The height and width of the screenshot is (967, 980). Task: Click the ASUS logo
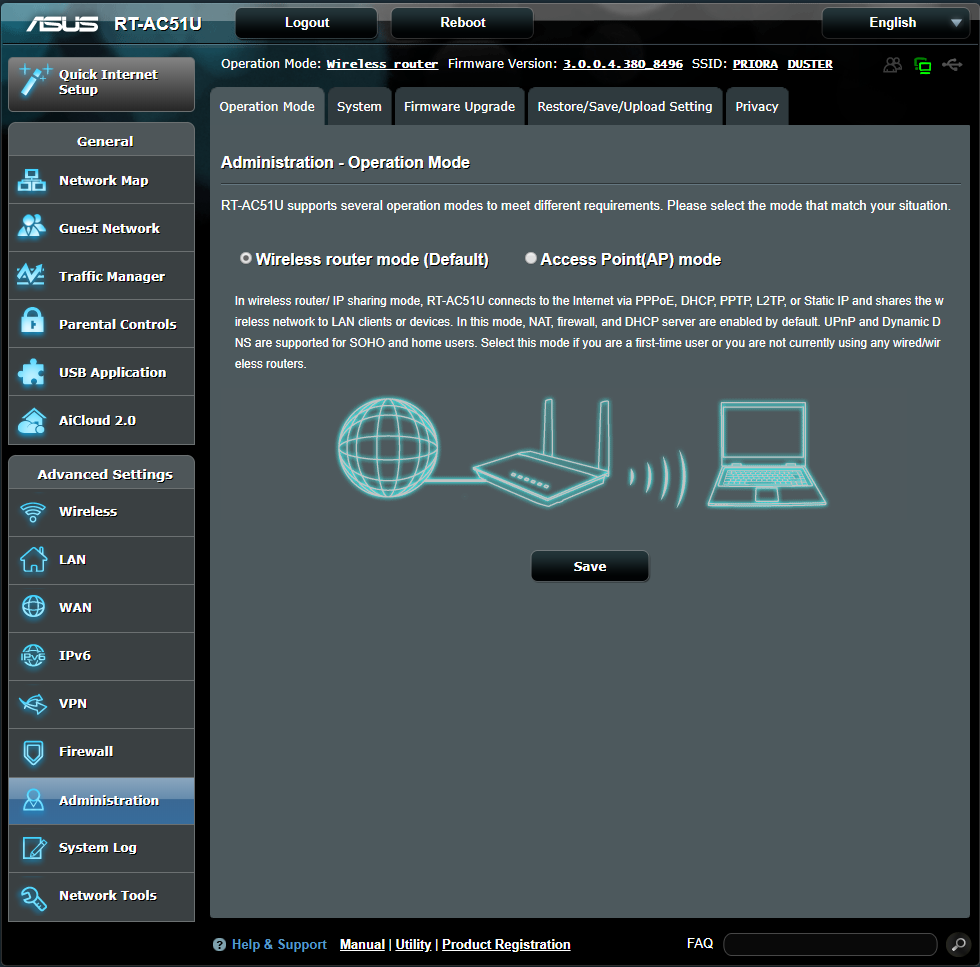(62, 24)
